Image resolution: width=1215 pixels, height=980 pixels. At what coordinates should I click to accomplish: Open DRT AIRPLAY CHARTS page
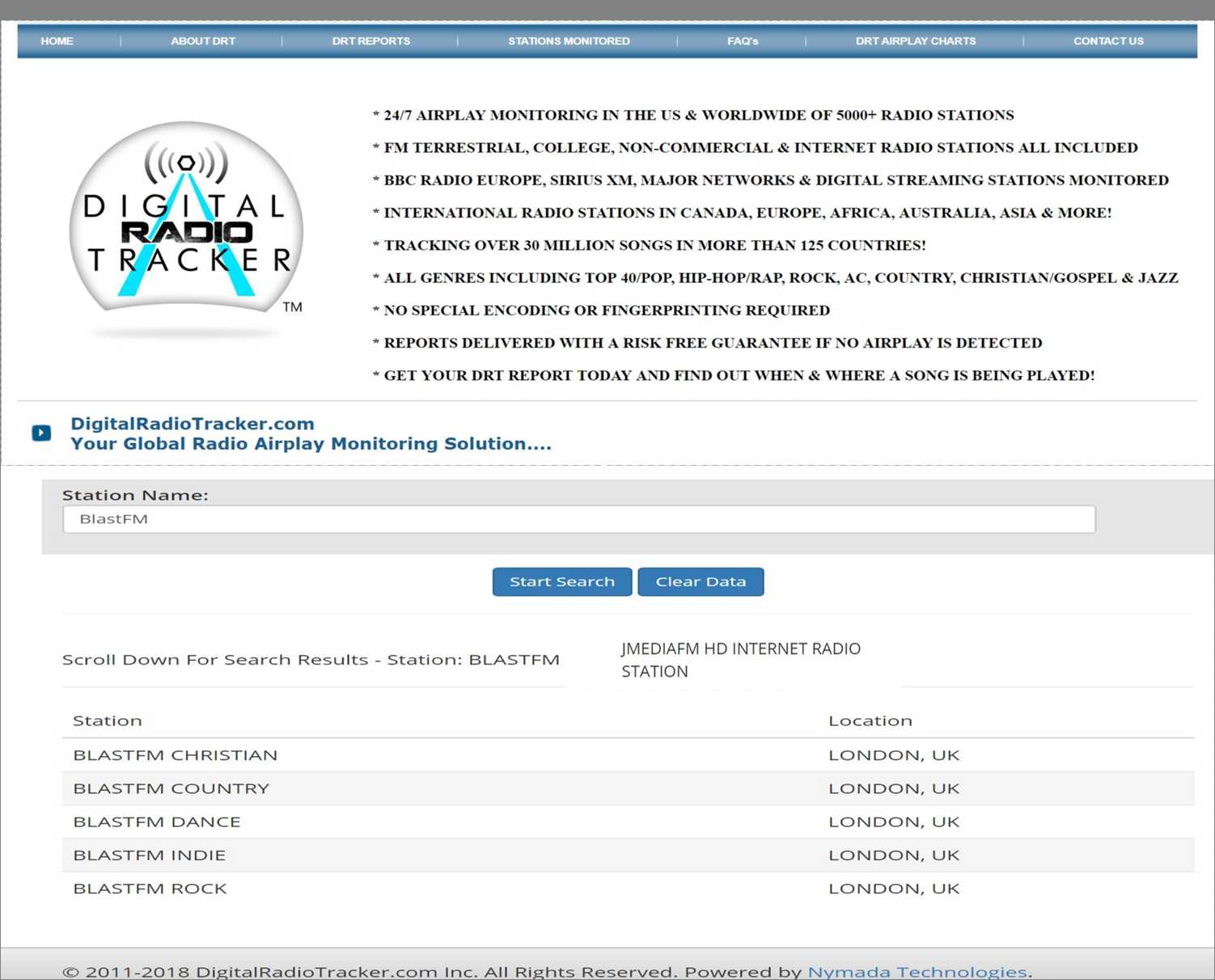click(x=916, y=41)
